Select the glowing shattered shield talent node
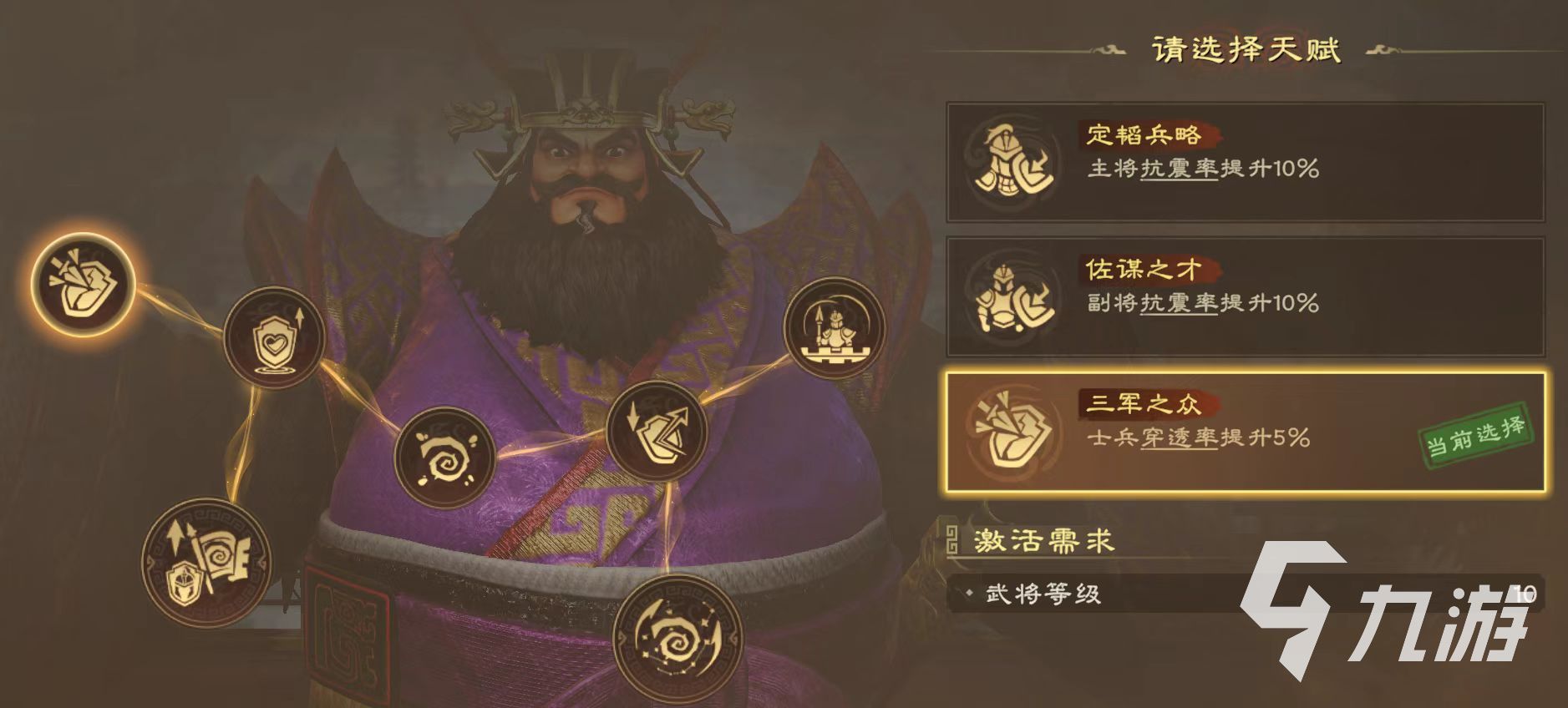This screenshot has height=708, width=1568. coord(83,283)
